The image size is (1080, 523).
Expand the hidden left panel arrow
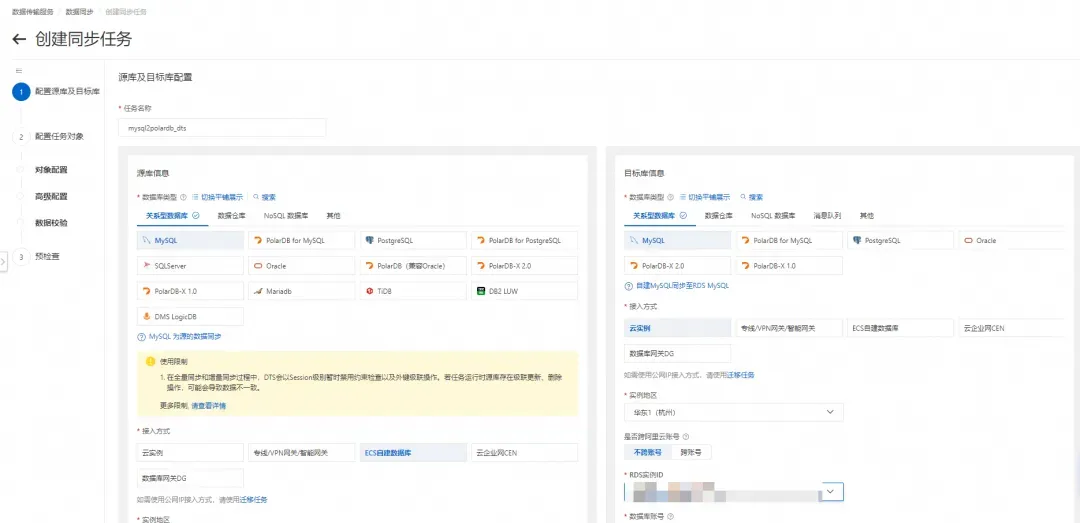pyautogui.click(x=3, y=261)
